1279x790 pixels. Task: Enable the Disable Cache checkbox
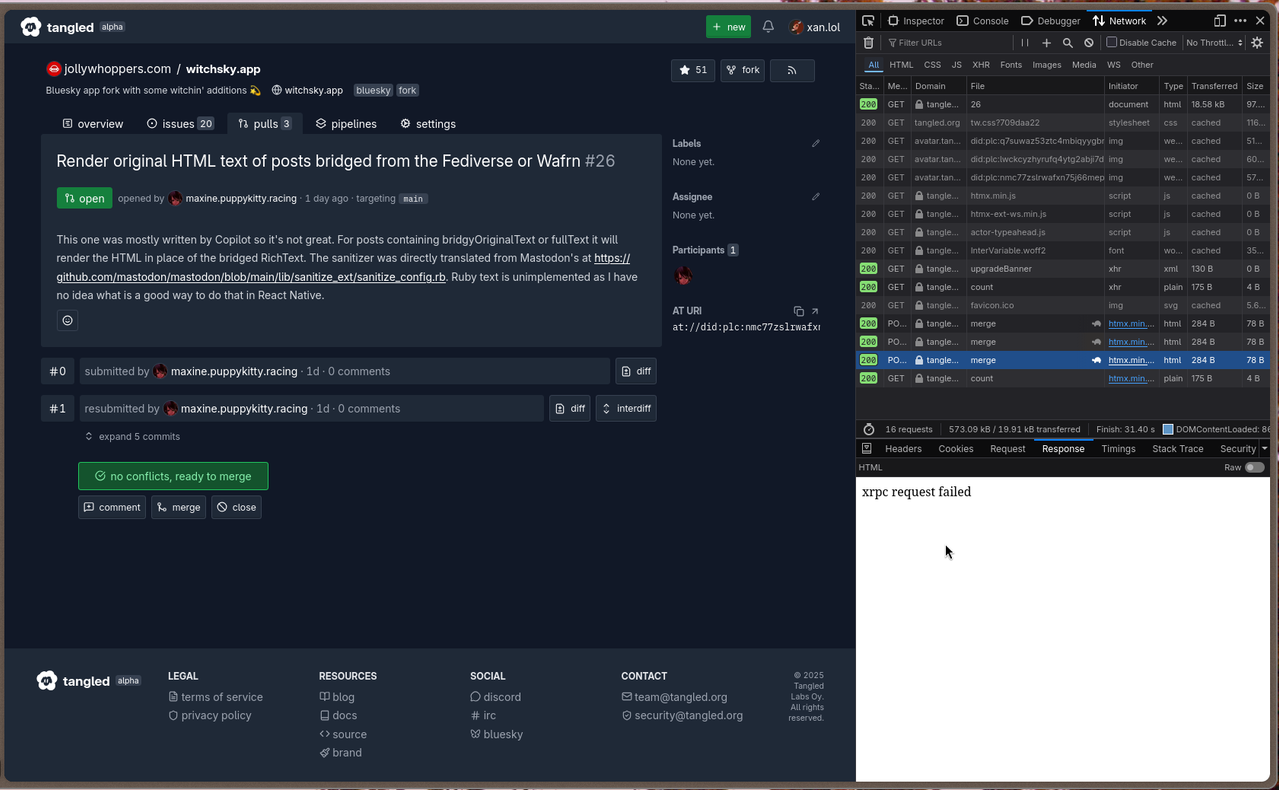pyautogui.click(x=1110, y=42)
